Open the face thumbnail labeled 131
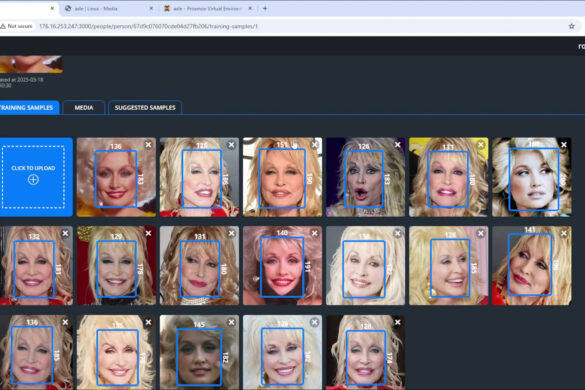This screenshot has width=585, height=390. pyautogui.click(x=199, y=265)
